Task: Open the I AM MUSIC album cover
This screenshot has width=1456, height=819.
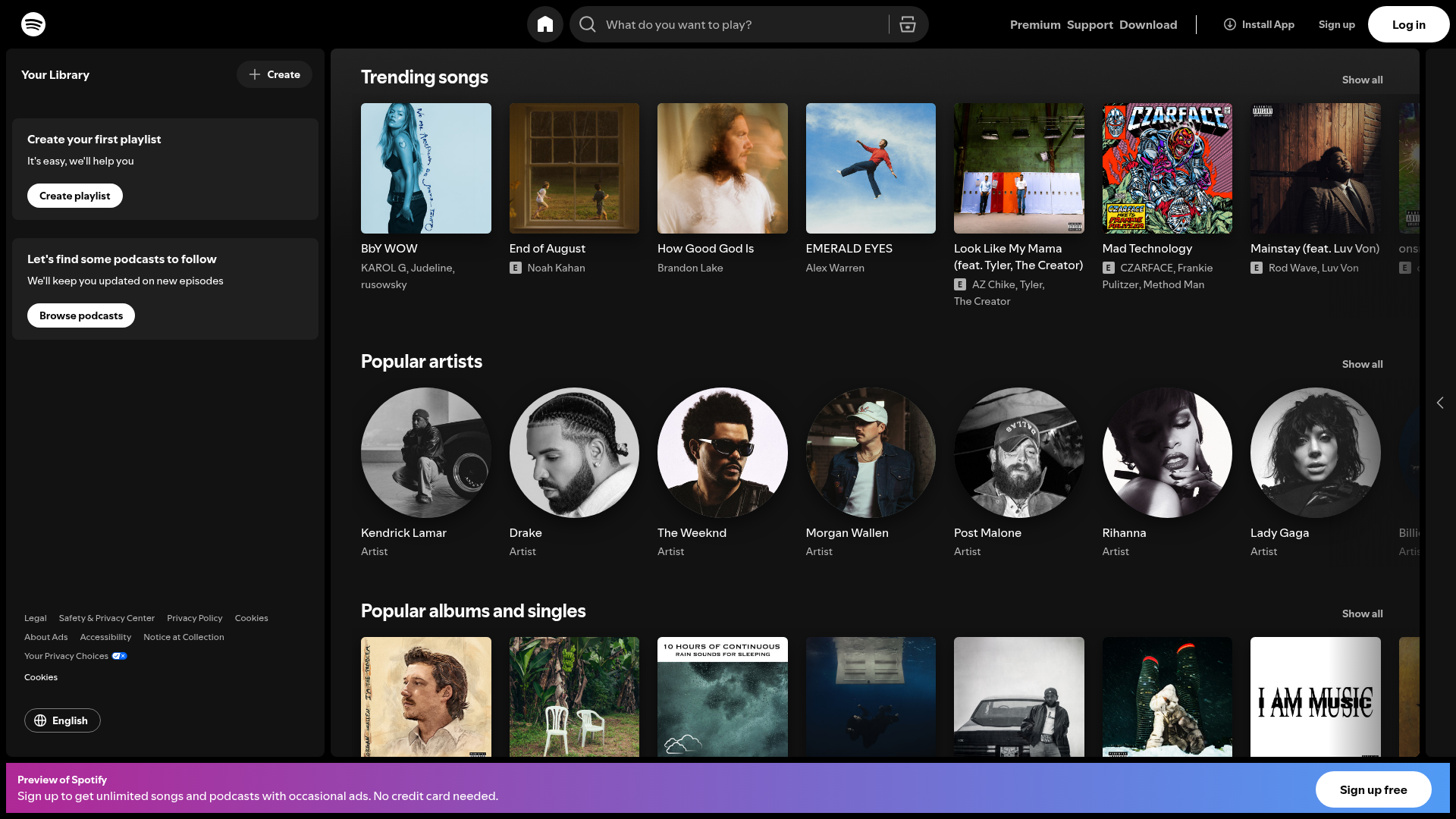Action: (x=1316, y=697)
